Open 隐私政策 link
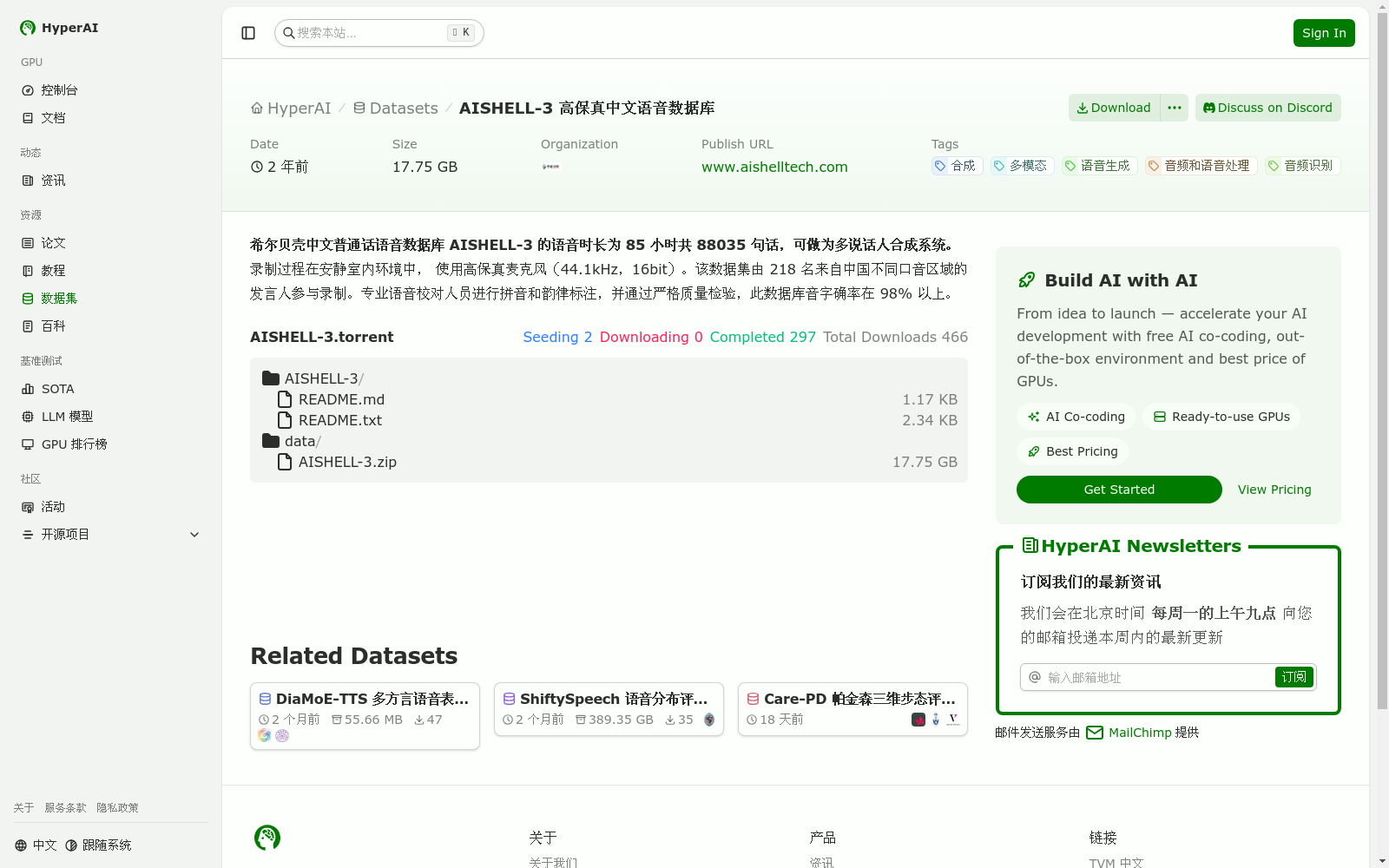The image size is (1389, 868). (x=117, y=808)
